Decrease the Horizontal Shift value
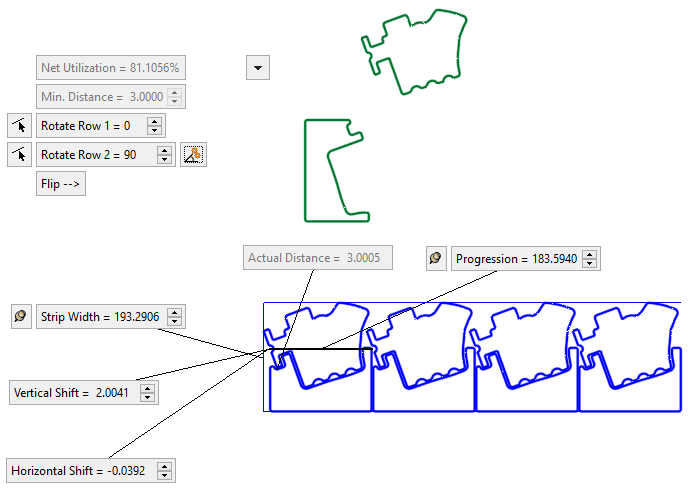688x489 pixels. 165,475
